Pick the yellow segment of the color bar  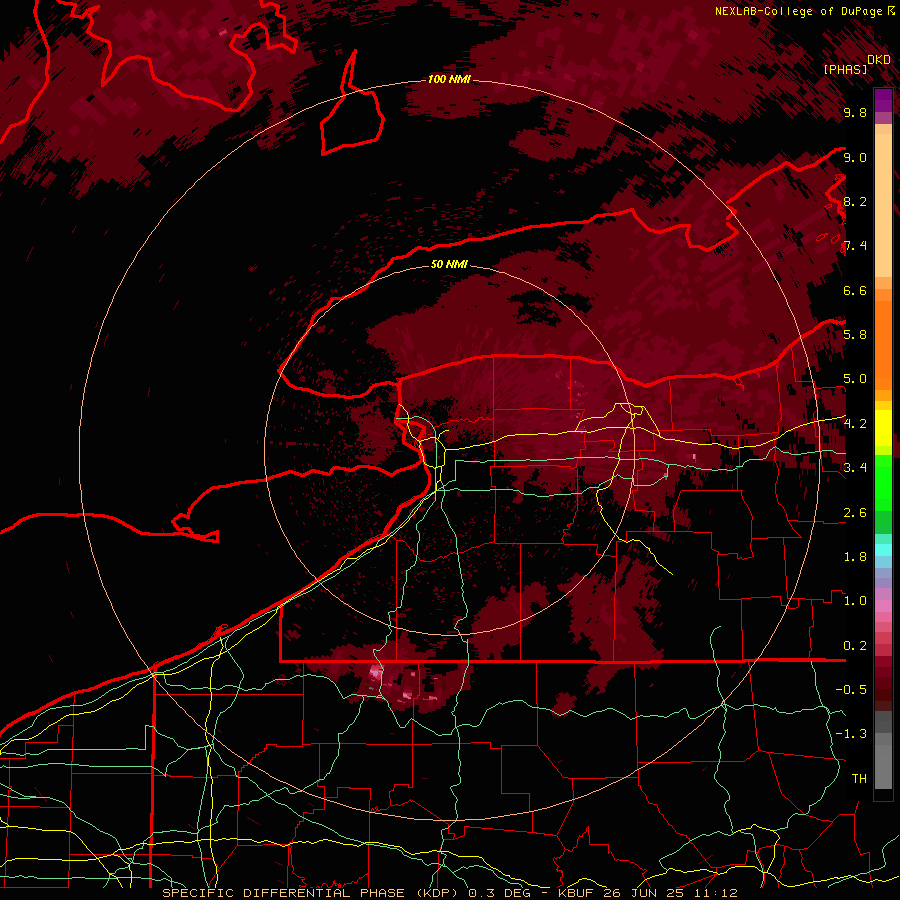(x=883, y=428)
